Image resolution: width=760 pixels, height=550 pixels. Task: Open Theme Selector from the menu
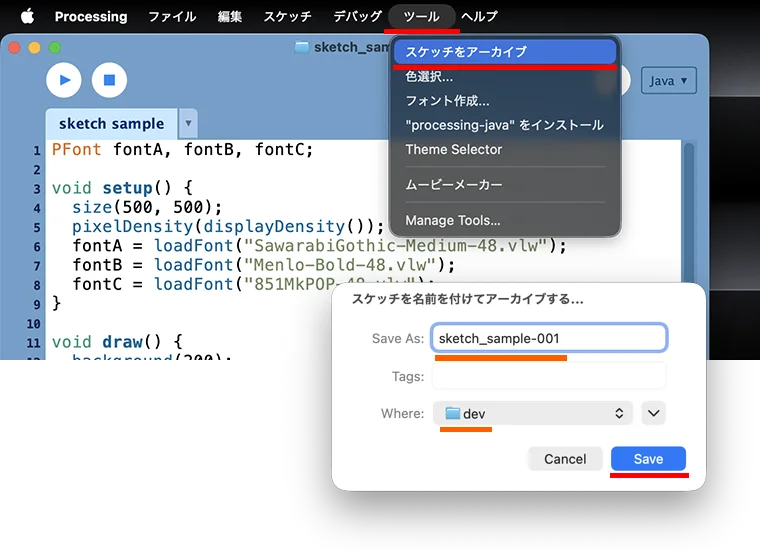pyautogui.click(x=505, y=149)
